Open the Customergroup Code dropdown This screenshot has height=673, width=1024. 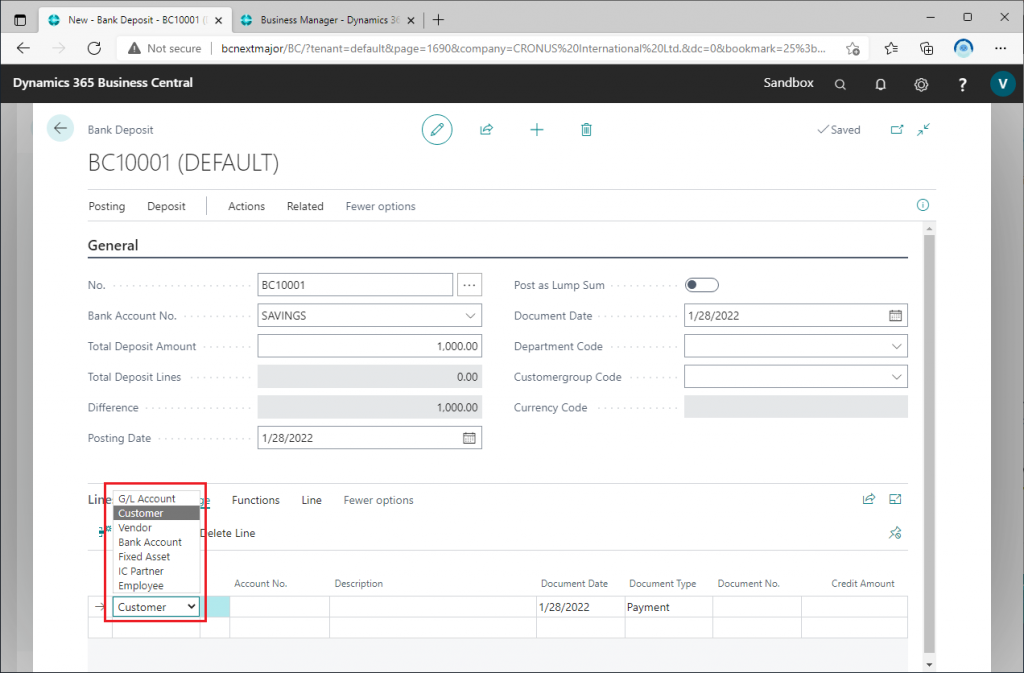[897, 377]
